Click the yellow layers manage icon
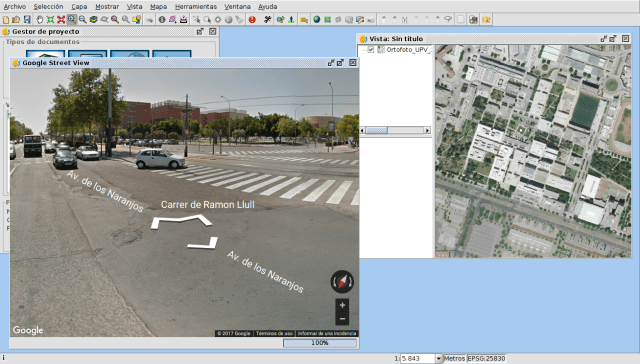 tap(136, 20)
